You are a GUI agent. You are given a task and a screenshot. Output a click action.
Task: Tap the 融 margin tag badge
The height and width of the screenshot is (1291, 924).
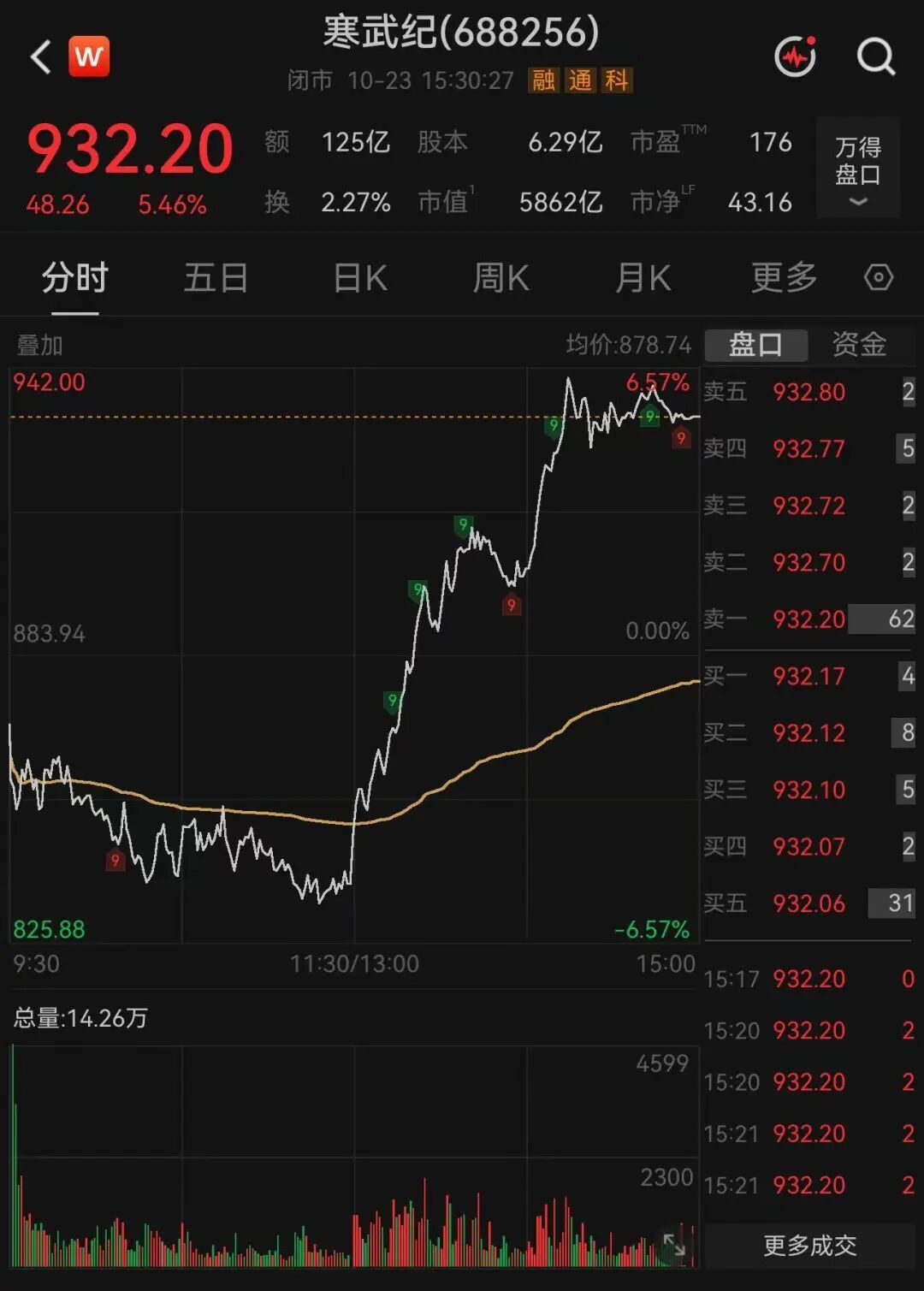[x=544, y=80]
